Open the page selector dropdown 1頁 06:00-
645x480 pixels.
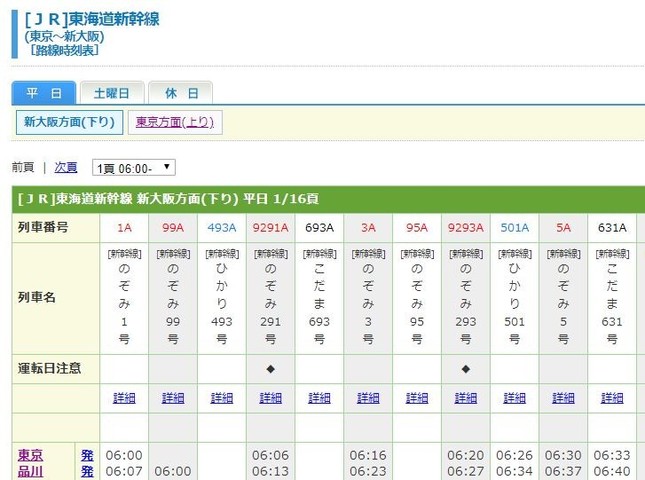(133, 168)
